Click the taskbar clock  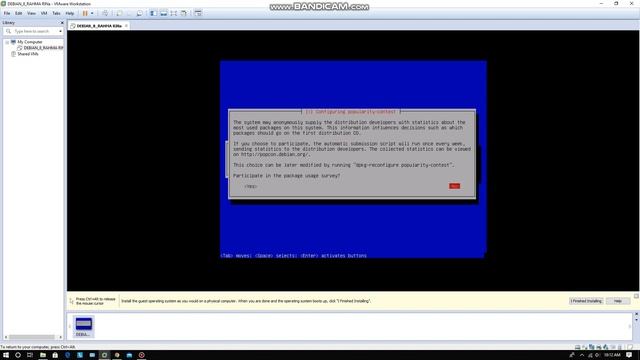[612, 355]
